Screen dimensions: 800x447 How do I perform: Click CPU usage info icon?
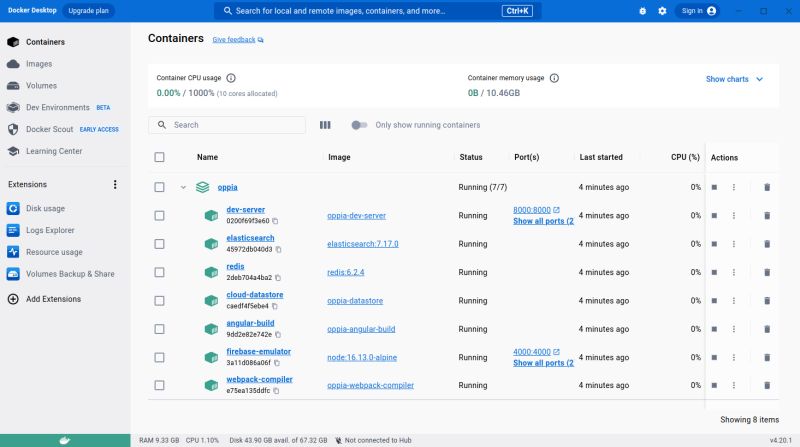coord(231,78)
